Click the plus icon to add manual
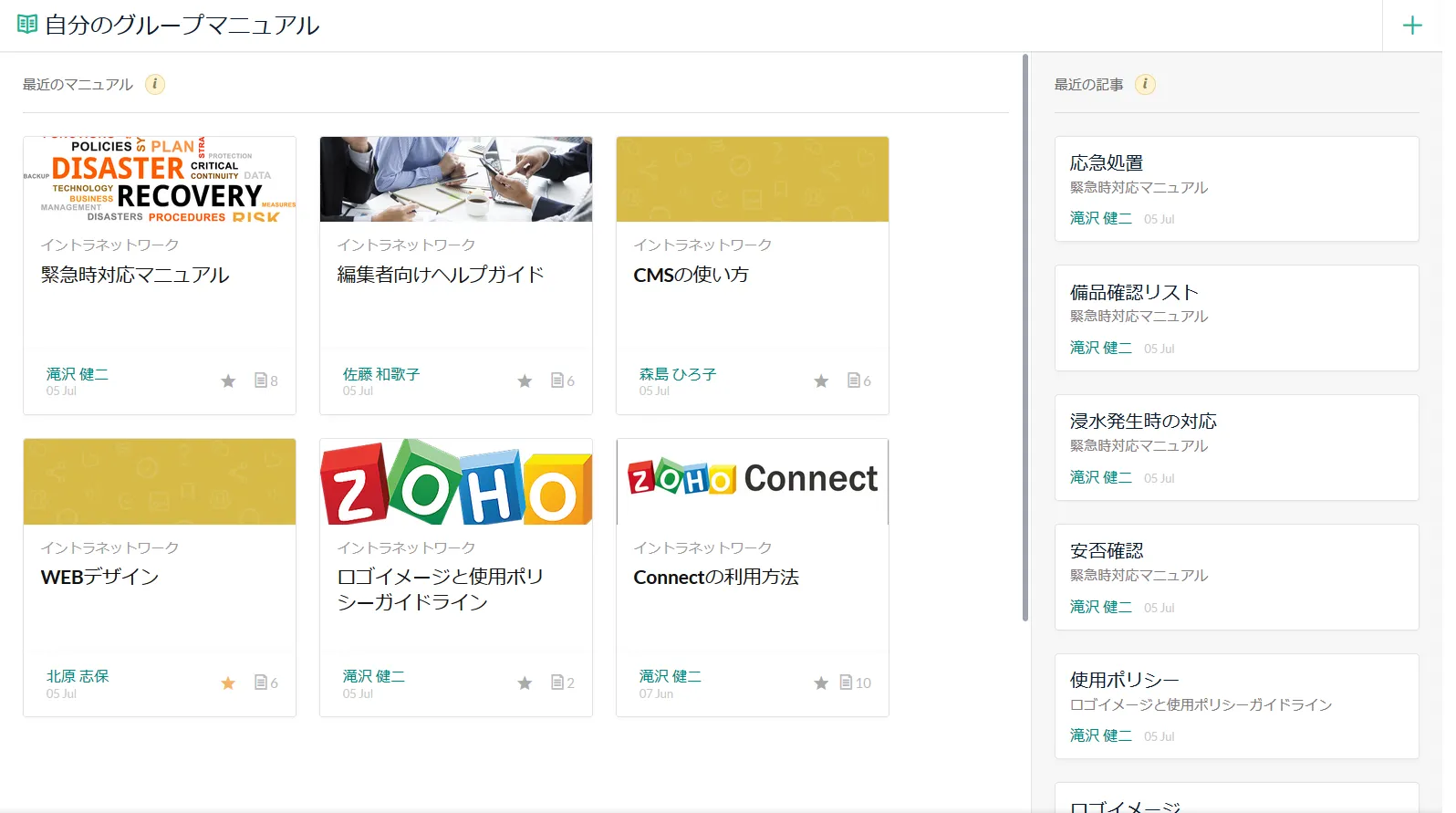This screenshot has height=813, width=1456. pos(1411,26)
